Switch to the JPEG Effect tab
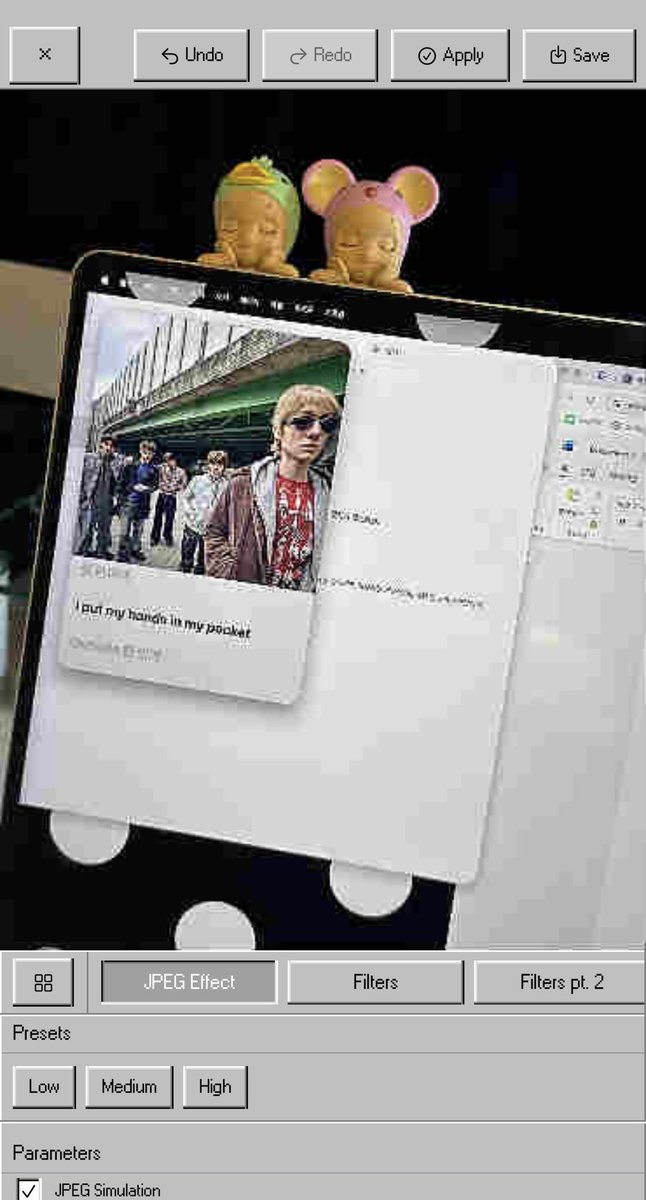 [x=189, y=982]
